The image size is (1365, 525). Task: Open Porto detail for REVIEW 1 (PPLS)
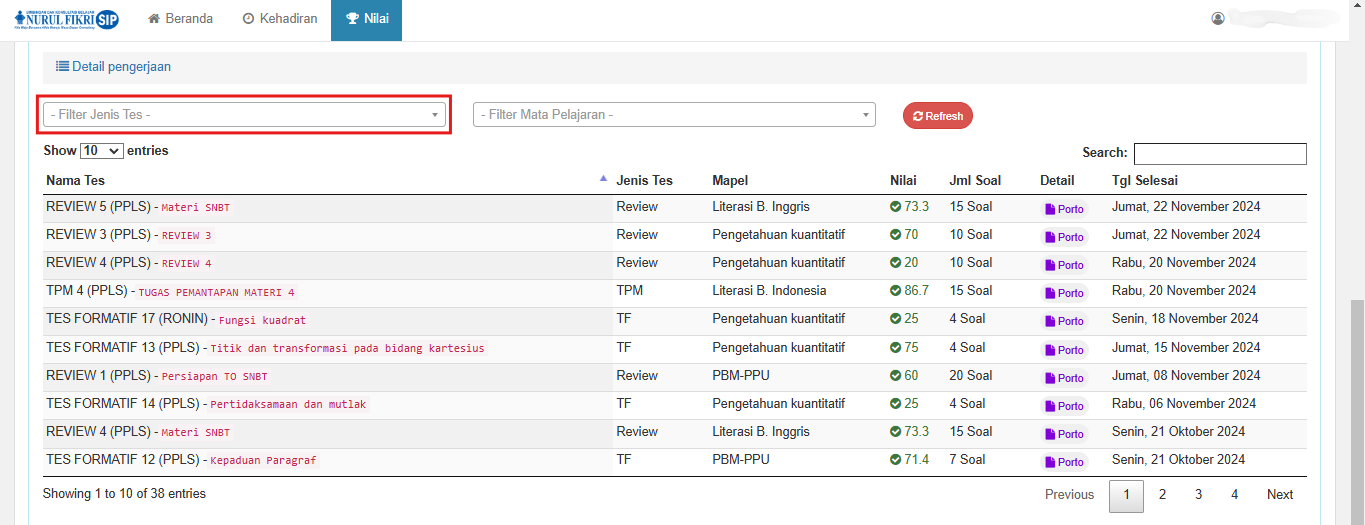(1064, 378)
